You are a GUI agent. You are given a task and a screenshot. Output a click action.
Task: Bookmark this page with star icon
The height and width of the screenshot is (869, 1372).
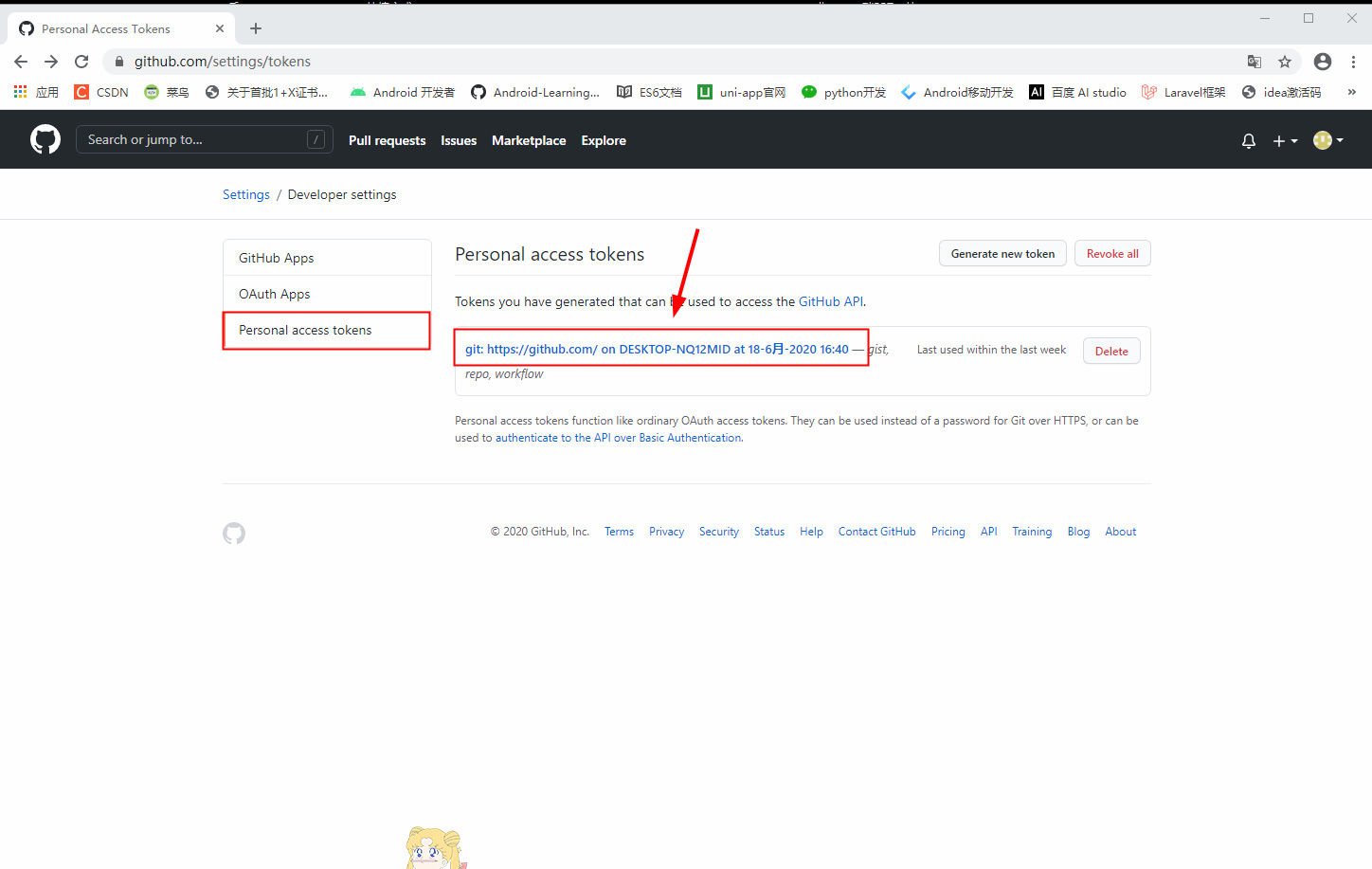(1285, 62)
